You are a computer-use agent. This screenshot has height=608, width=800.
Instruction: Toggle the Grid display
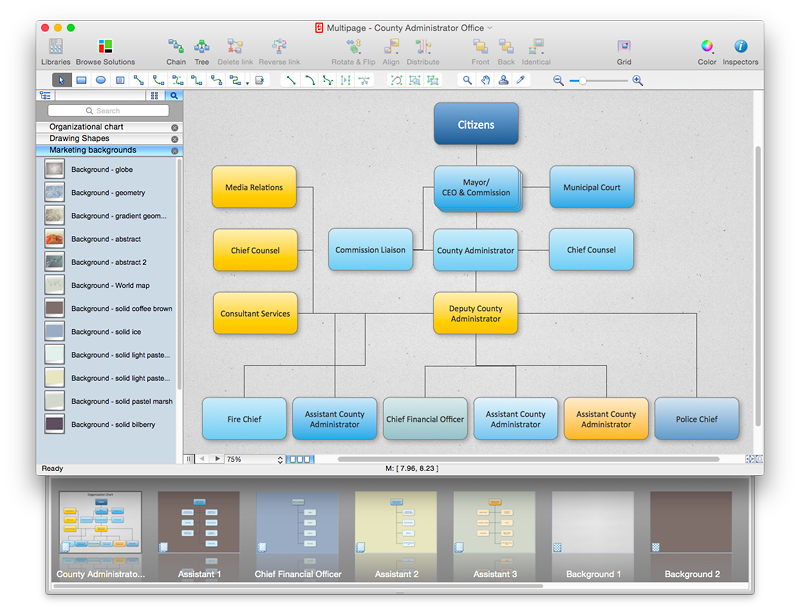tap(624, 52)
